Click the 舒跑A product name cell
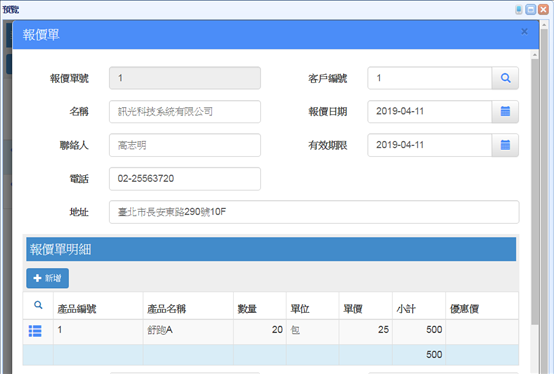This screenshot has width=554, height=374. click(188, 332)
